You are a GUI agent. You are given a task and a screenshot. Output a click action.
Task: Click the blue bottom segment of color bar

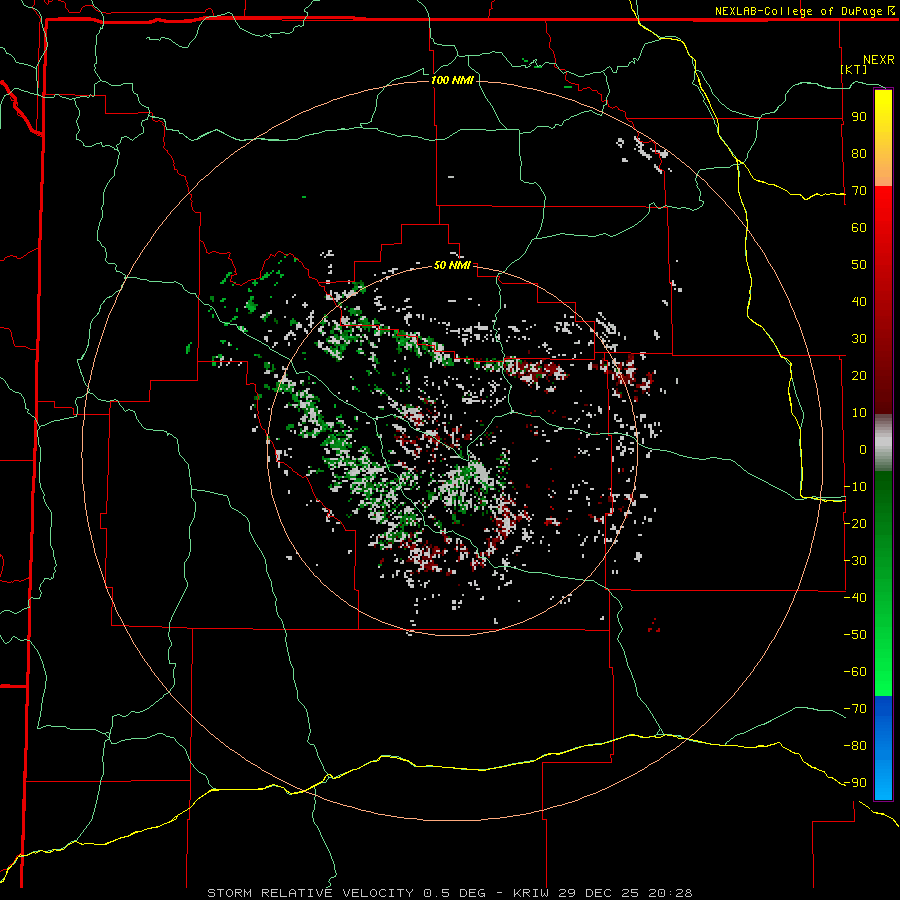click(883, 747)
